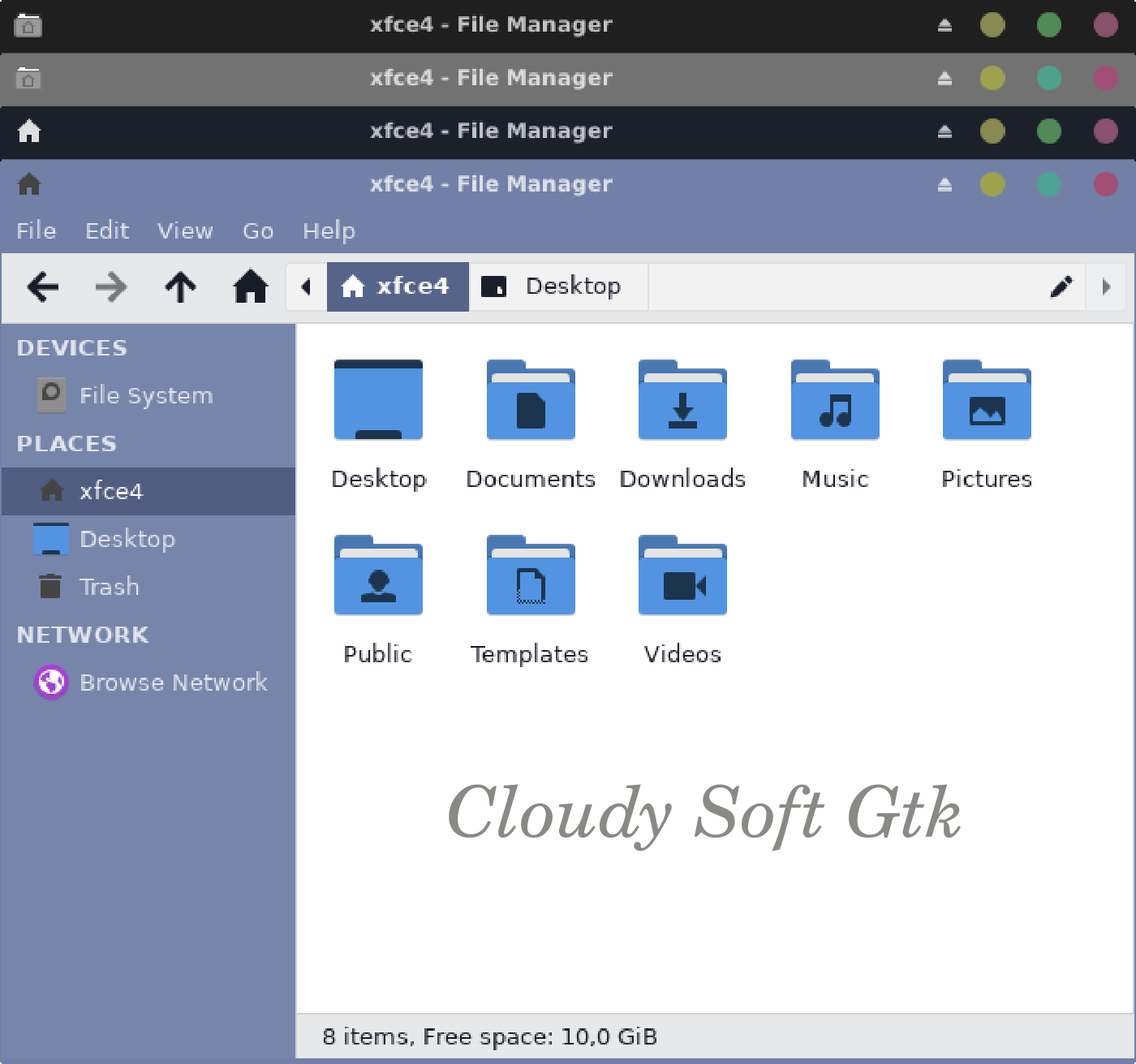Image resolution: width=1136 pixels, height=1064 pixels.
Task: Select the Desktop folder icon in the file view
Action: point(378,399)
